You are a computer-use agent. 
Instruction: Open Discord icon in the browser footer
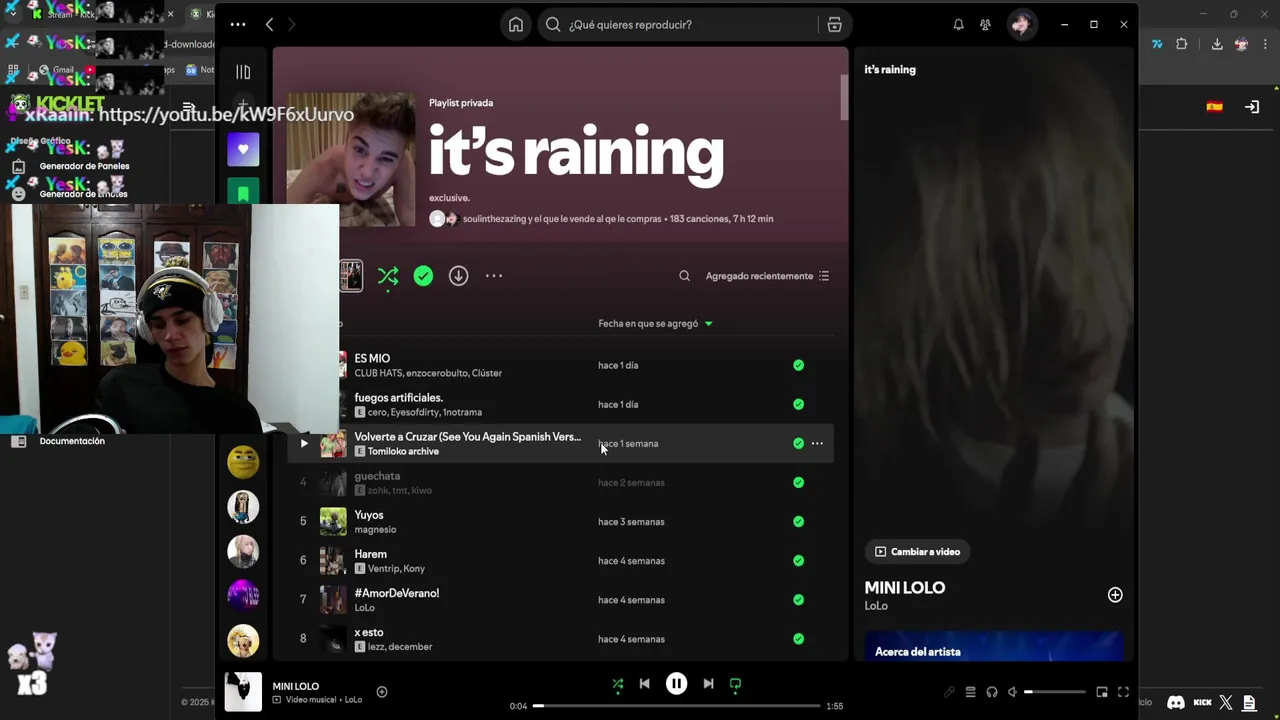1176,703
